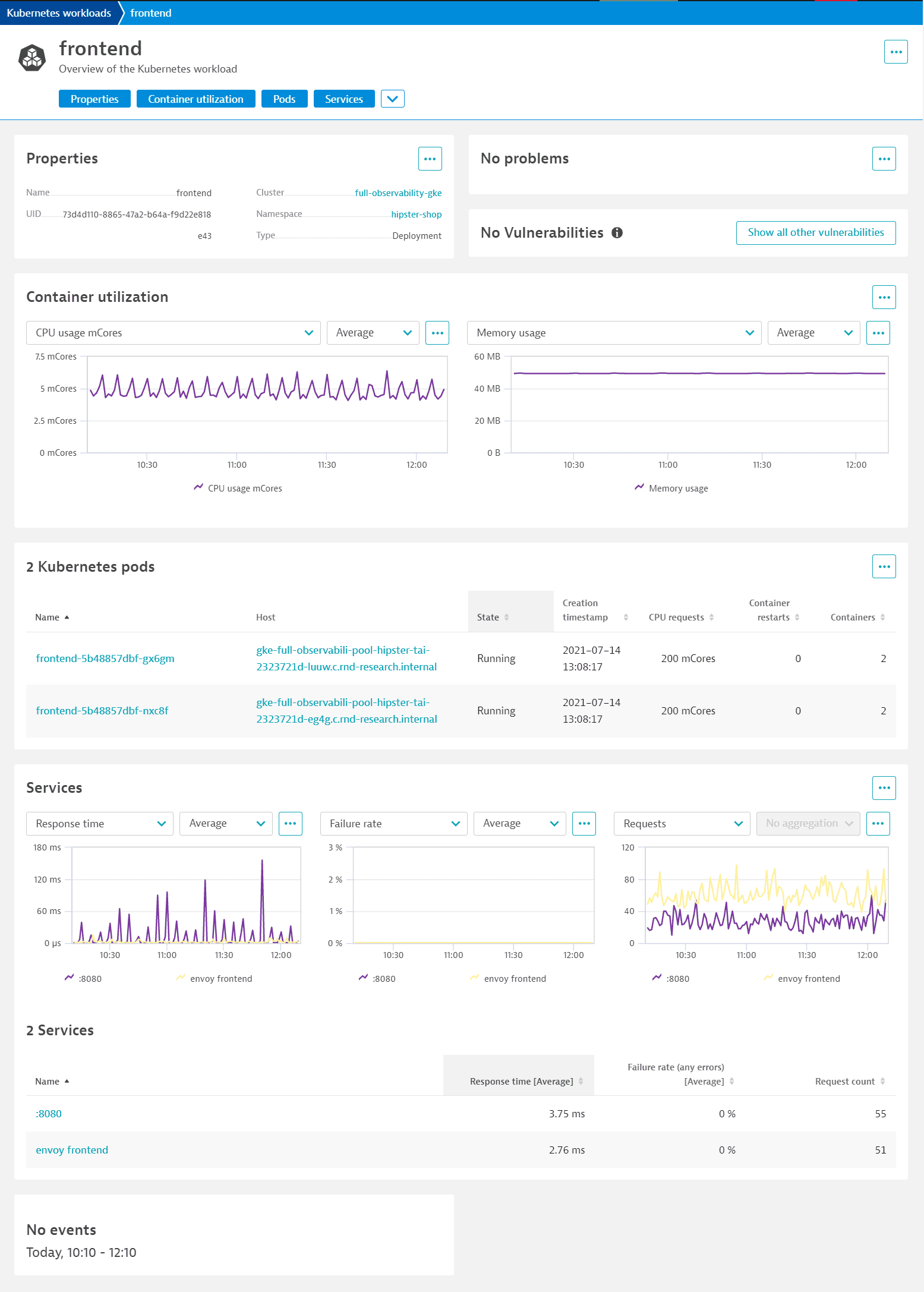
Task: Go to Kubernetes workloads breadcrumb
Action: point(59,12)
